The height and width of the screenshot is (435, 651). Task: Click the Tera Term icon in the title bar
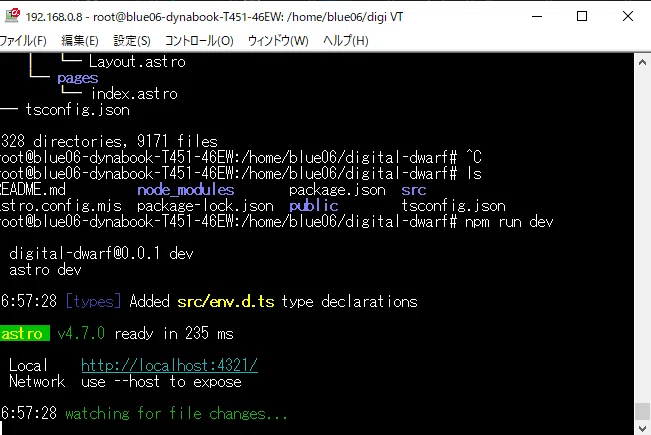(12, 15)
